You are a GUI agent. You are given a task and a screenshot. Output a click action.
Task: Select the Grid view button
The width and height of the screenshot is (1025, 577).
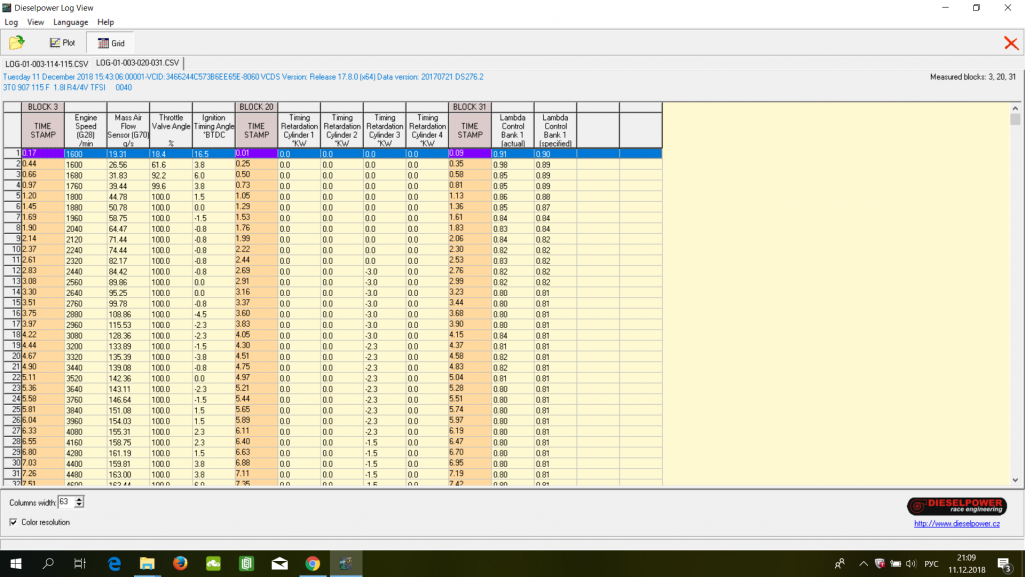click(111, 43)
